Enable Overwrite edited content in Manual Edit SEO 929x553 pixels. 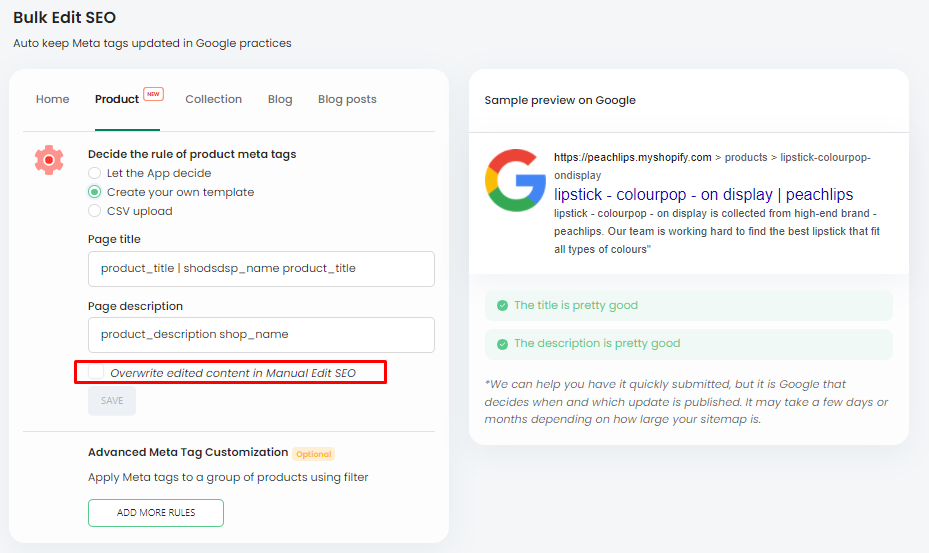[96, 372]
